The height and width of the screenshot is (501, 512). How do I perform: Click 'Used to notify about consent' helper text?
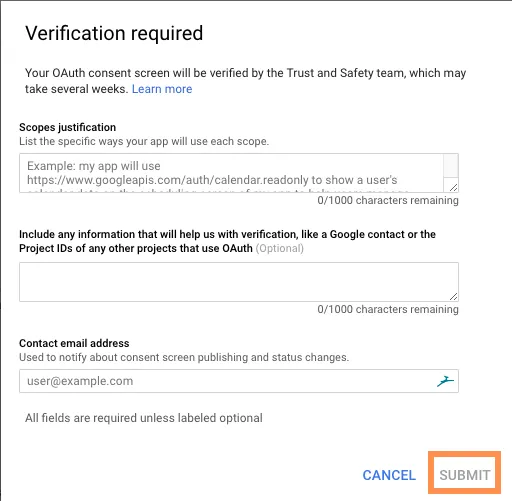pyautogui.click(x=184, y=357)
